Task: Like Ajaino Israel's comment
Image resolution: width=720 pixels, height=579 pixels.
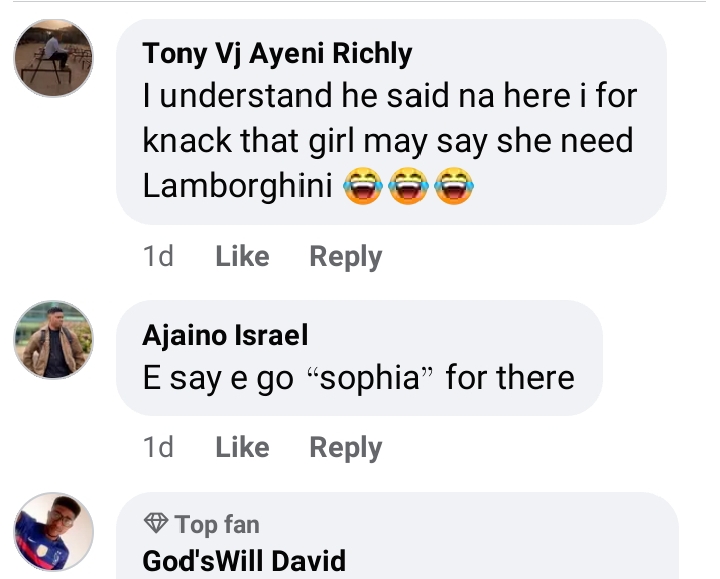Action: 242,447
